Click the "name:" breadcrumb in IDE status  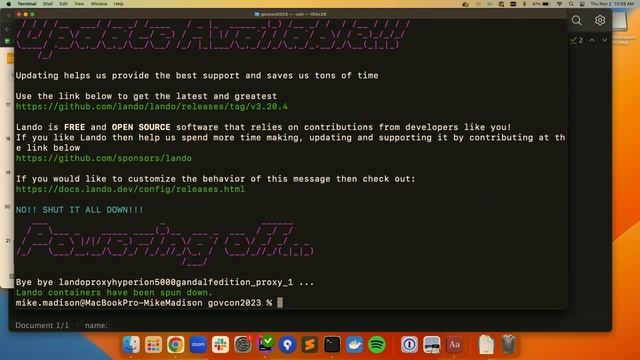(x=96, y=325)
